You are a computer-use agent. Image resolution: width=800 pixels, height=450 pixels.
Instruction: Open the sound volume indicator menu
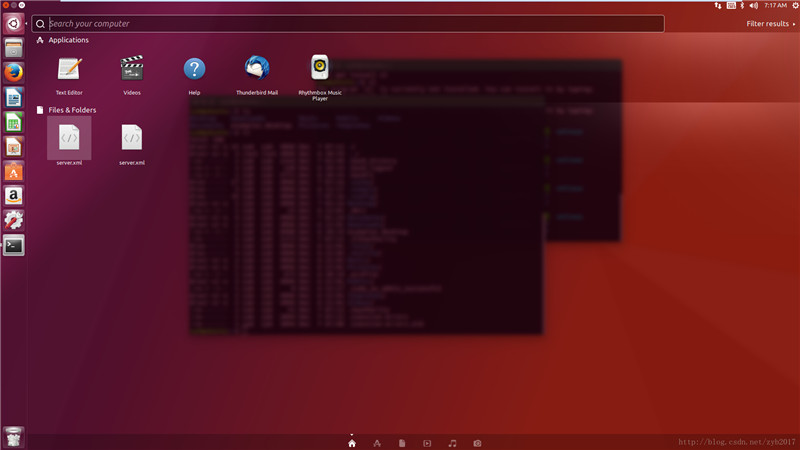(x=753, y=5)
